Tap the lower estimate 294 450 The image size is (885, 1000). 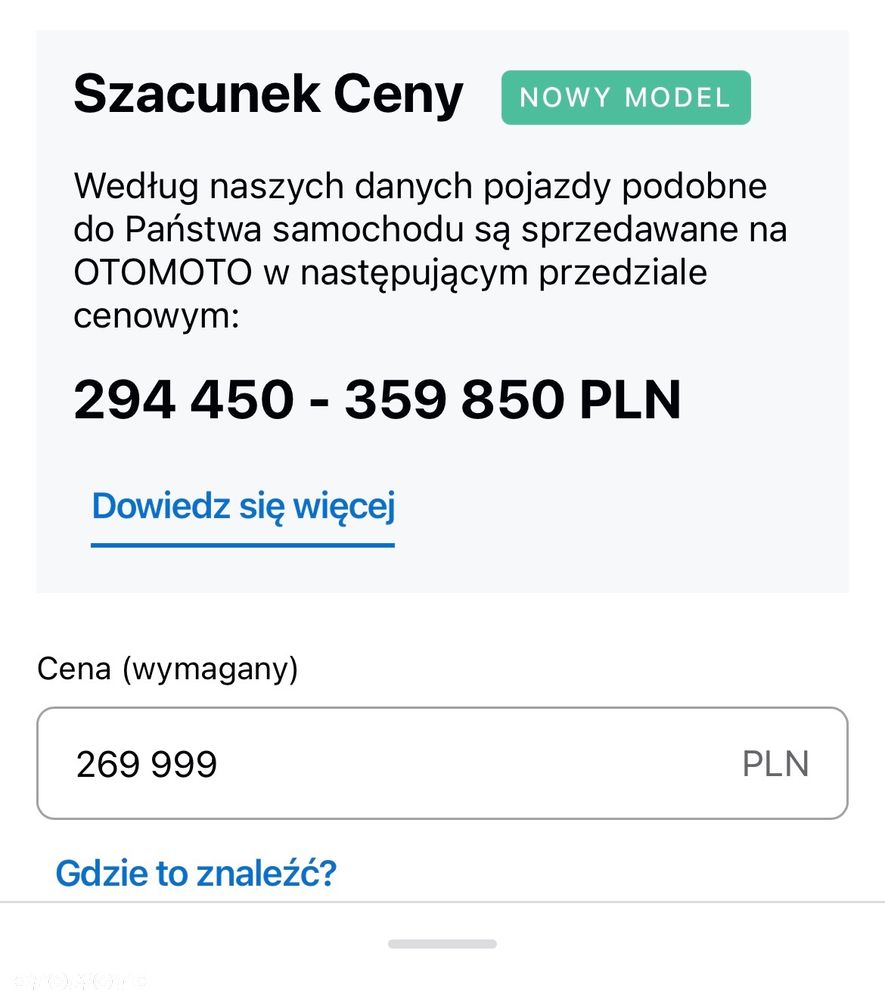click(183, 400)
